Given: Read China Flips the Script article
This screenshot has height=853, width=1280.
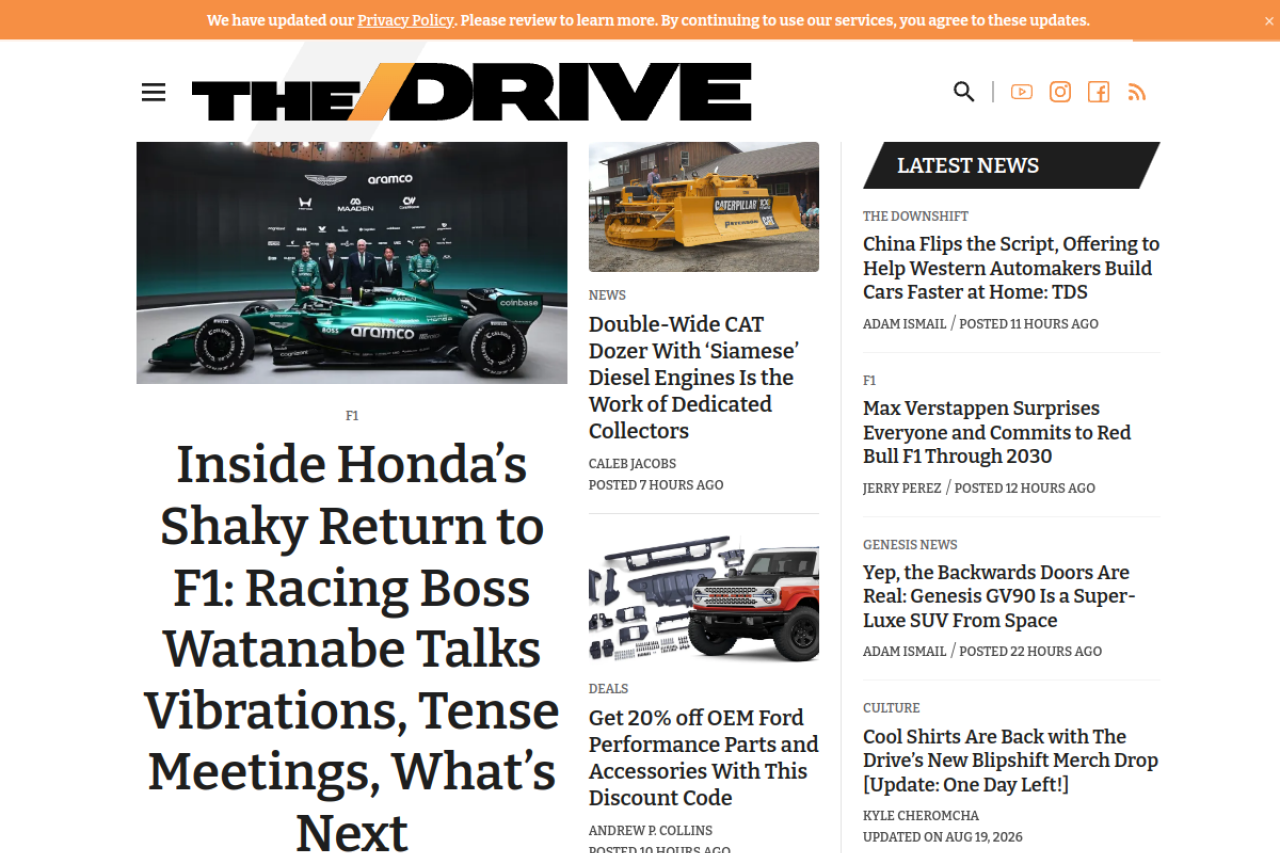Looking at the screenshot, I should coord(1011,268).
